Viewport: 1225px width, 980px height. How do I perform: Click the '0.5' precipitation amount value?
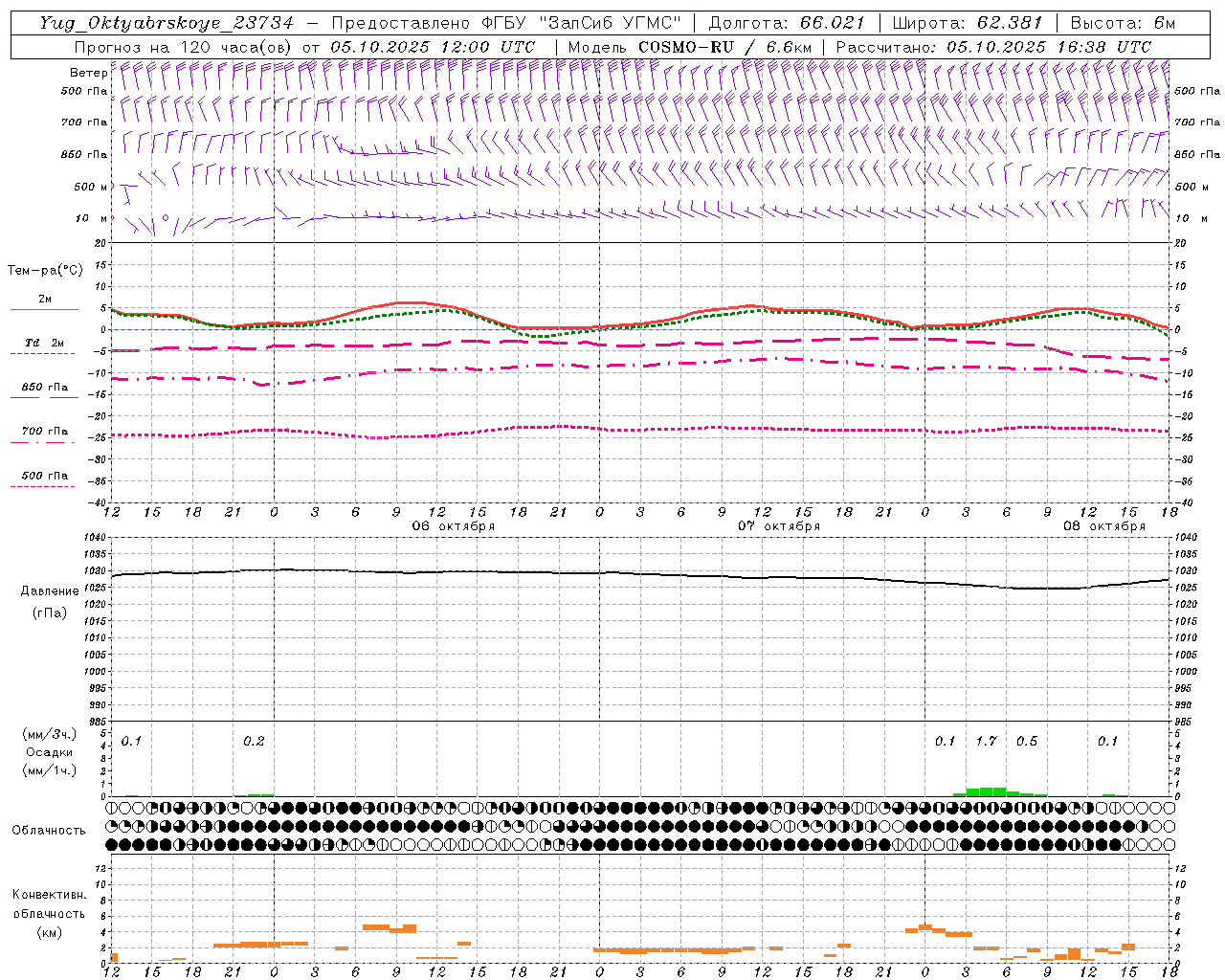pyautogui.click(x=1026, y=742)
